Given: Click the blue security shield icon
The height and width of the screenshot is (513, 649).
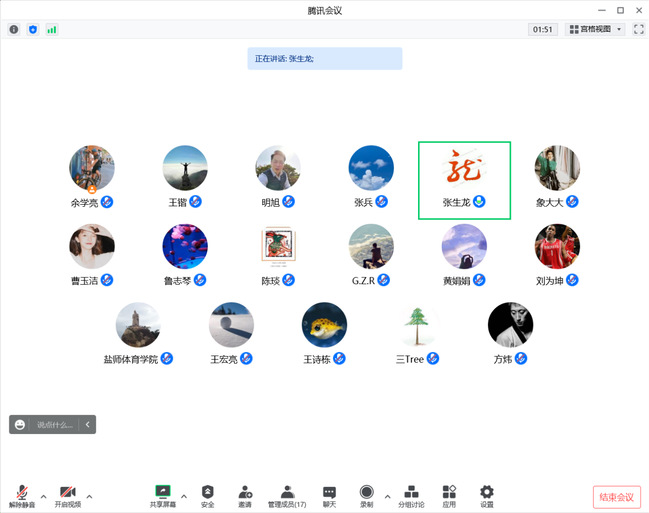Looking at the screenshot, I should coord(33,29).
